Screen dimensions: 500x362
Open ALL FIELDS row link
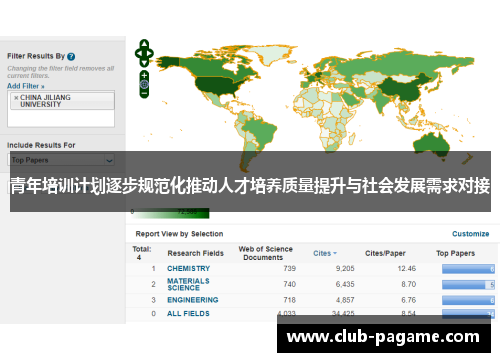(x=188, y=313)
